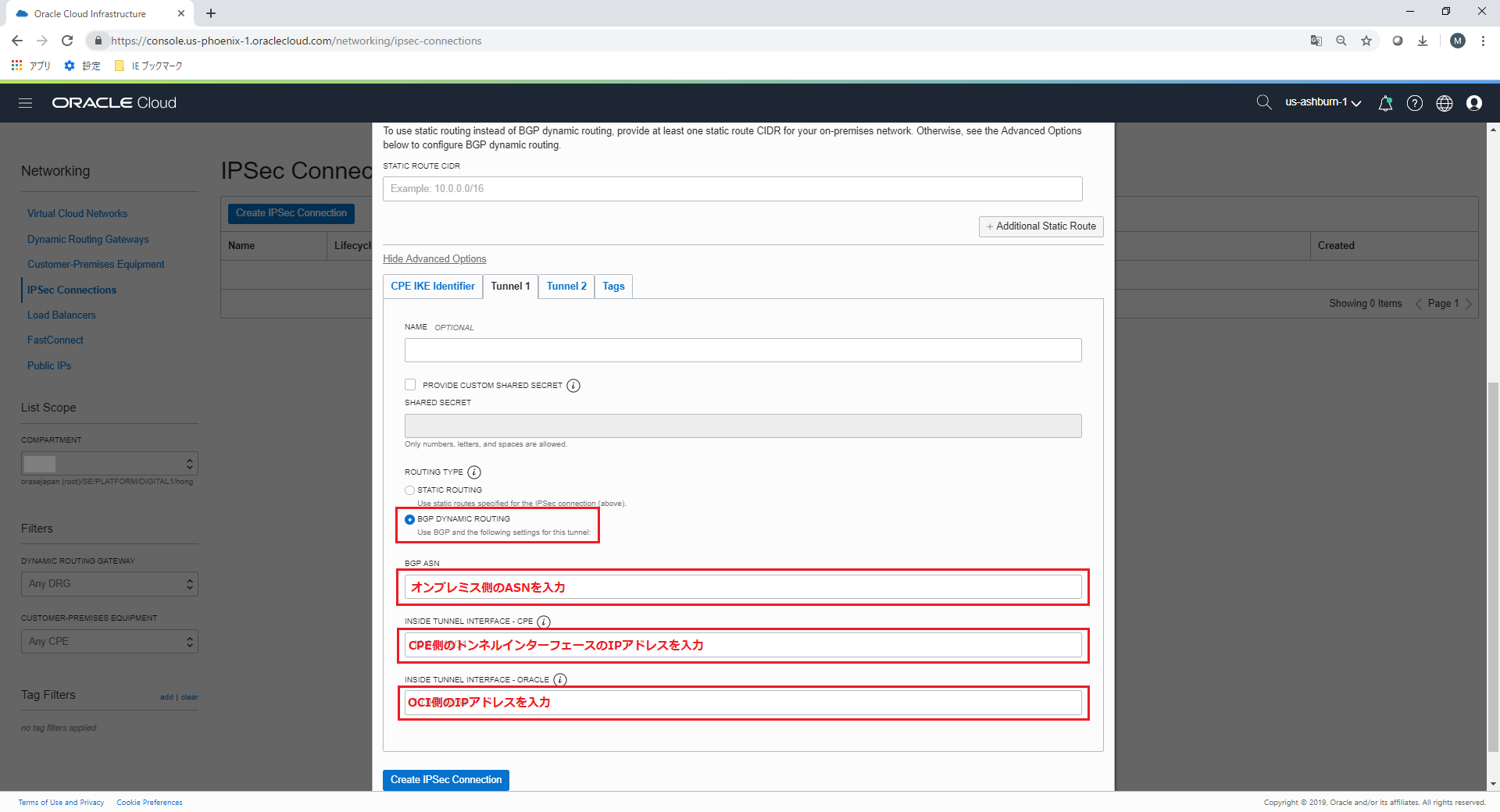
Task: Click the Inside Tunnel Interface Oracle field
Action: 743,703
